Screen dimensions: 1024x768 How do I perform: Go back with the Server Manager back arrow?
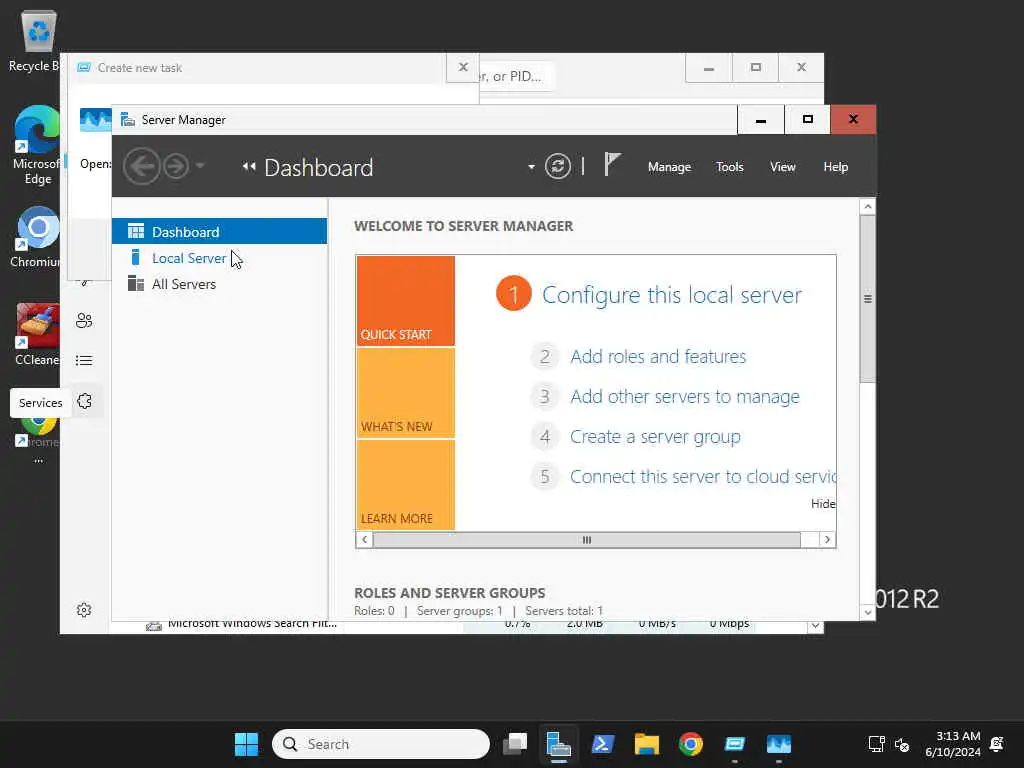142,167
